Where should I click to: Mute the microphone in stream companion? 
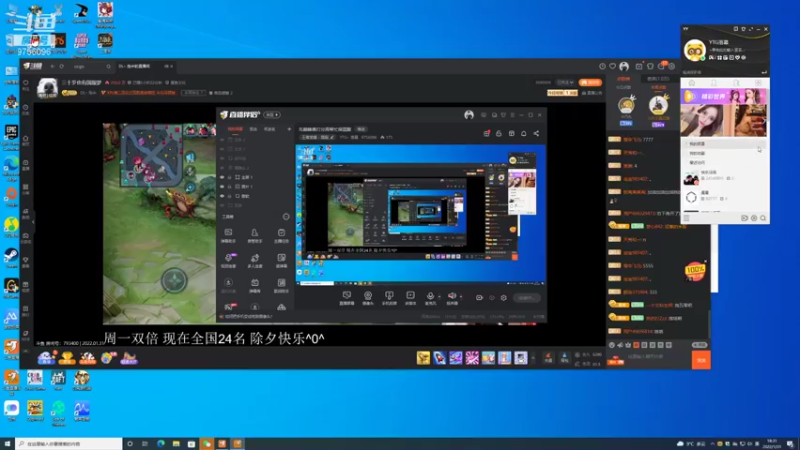(430, 296)
